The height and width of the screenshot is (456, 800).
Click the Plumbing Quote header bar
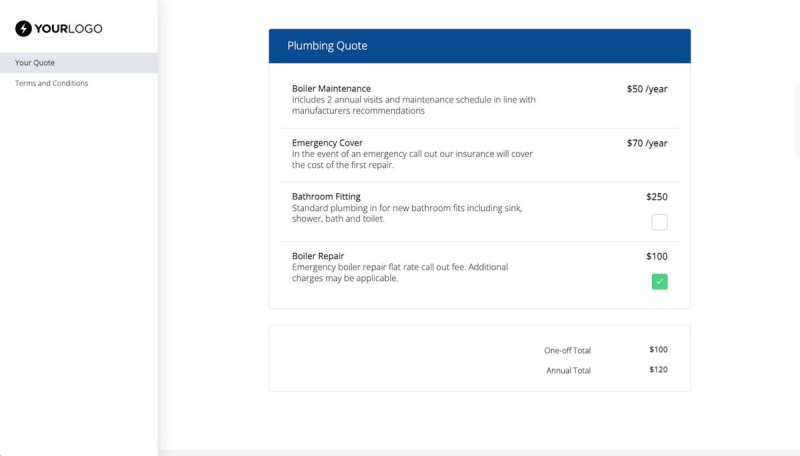click(x=479, y=46)
